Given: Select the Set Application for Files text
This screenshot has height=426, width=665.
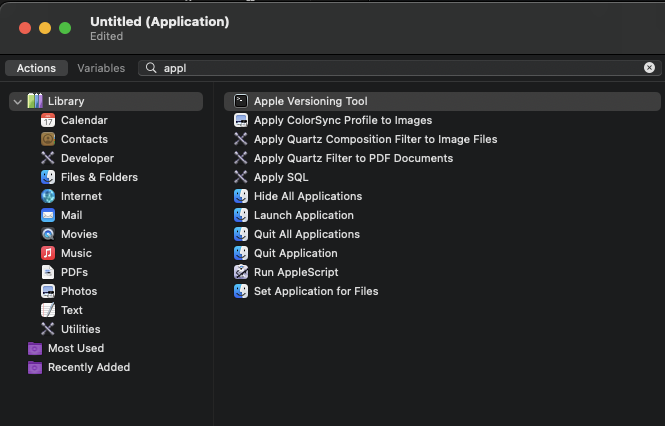Looking at the screenshot, I should tap(316, 291).
